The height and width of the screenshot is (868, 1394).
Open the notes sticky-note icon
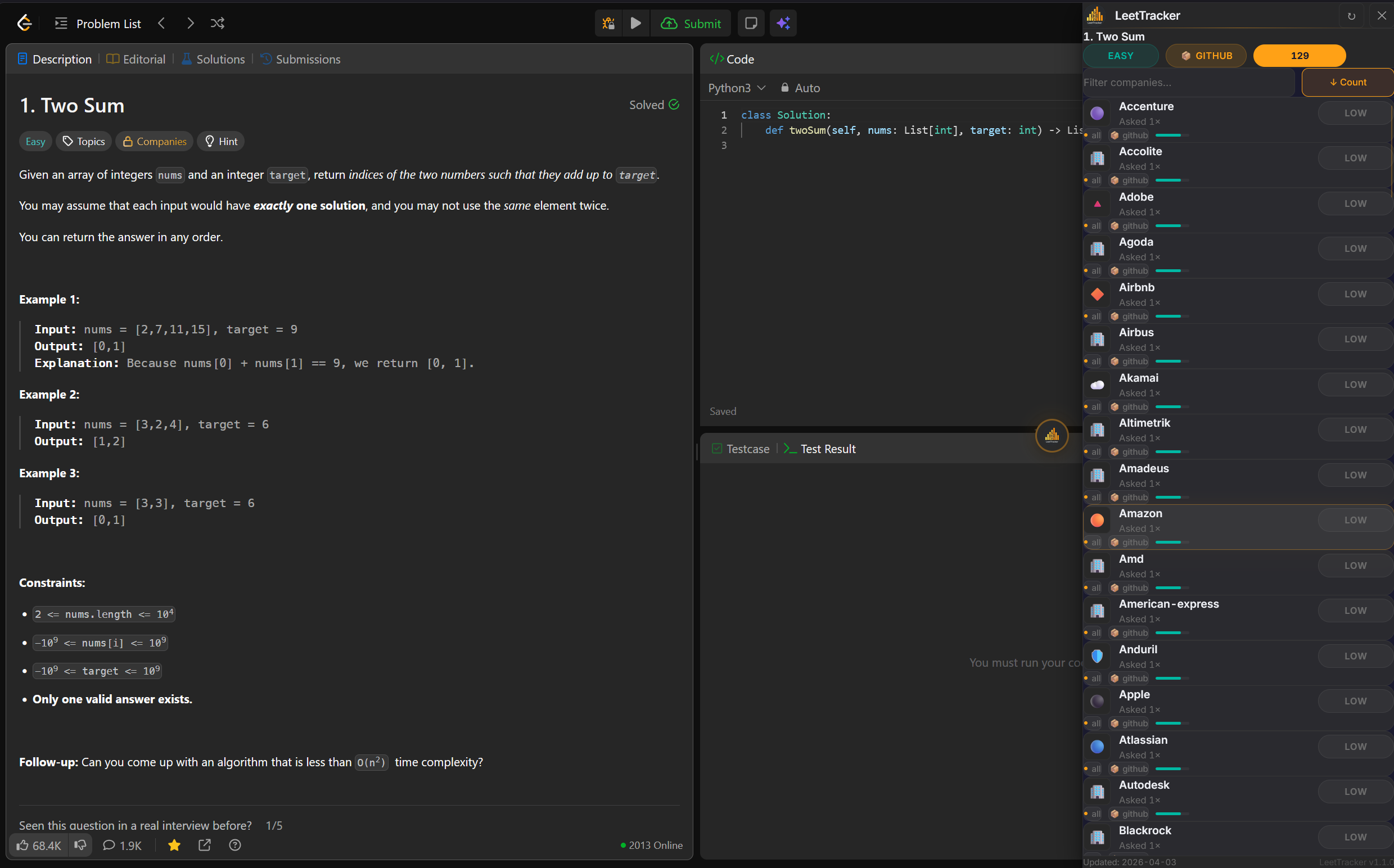click(x=750, y=23)
